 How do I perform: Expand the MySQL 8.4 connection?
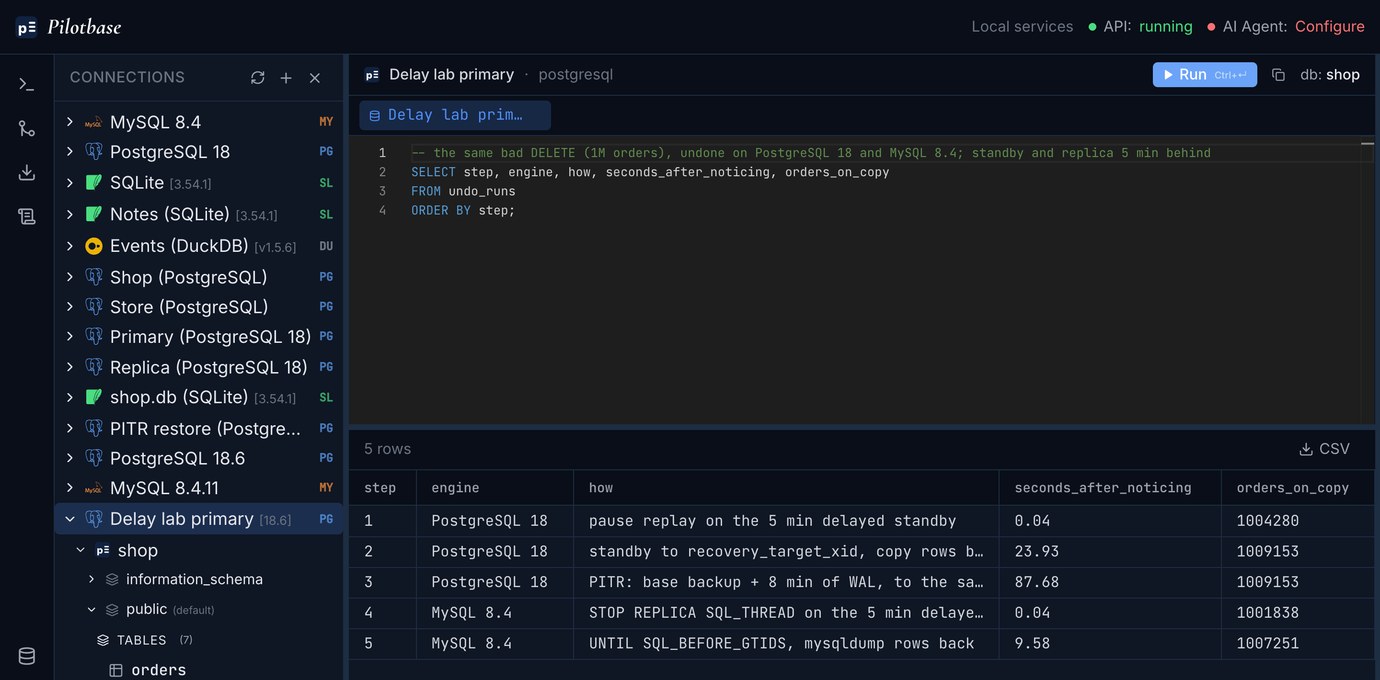pos(69,122)
